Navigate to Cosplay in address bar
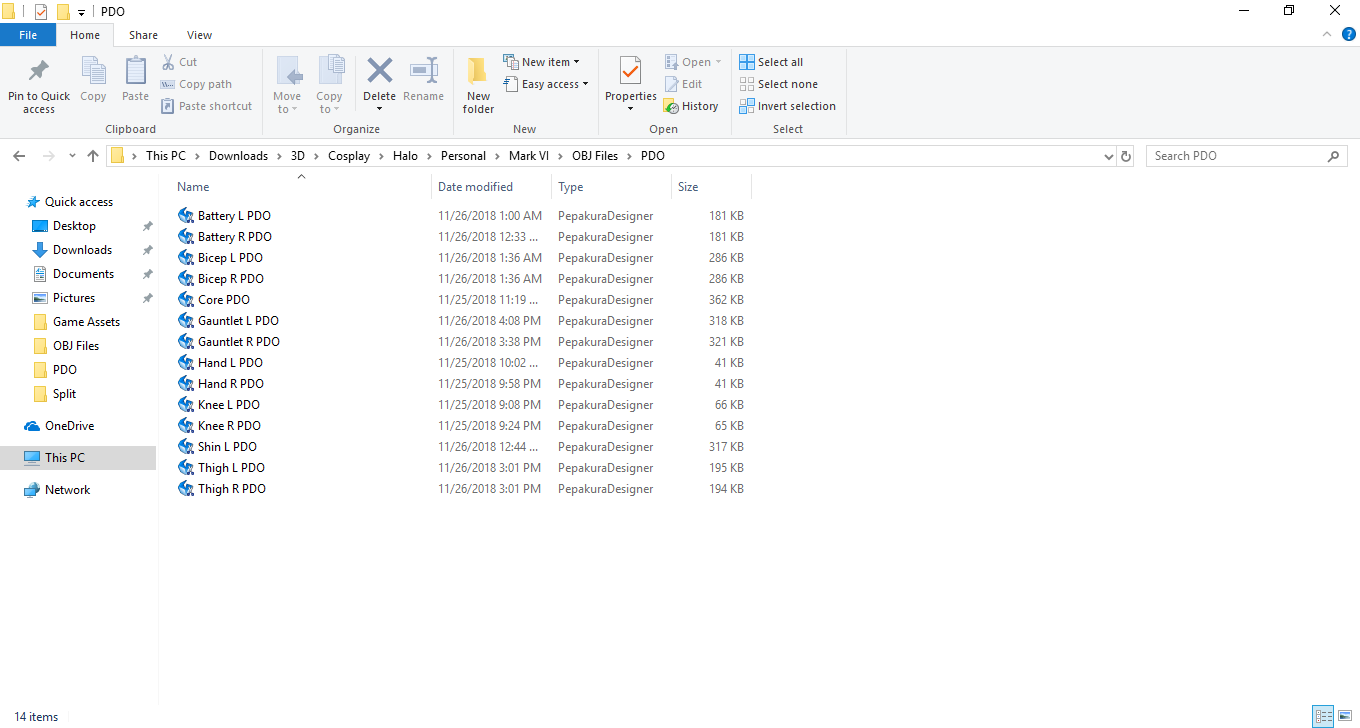The width and height of the screenshot is (1360, 728). pyautogui.click(x=349, y=156)
